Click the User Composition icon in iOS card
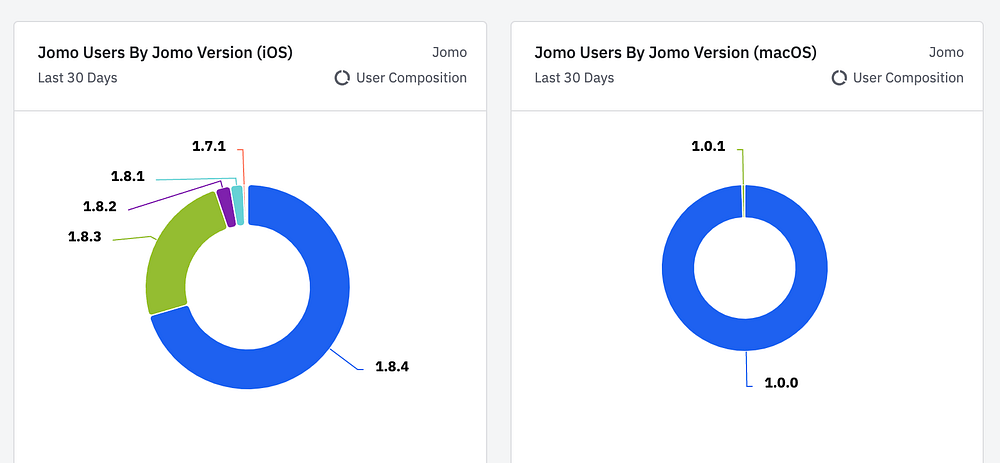 (x=342, y=78)
